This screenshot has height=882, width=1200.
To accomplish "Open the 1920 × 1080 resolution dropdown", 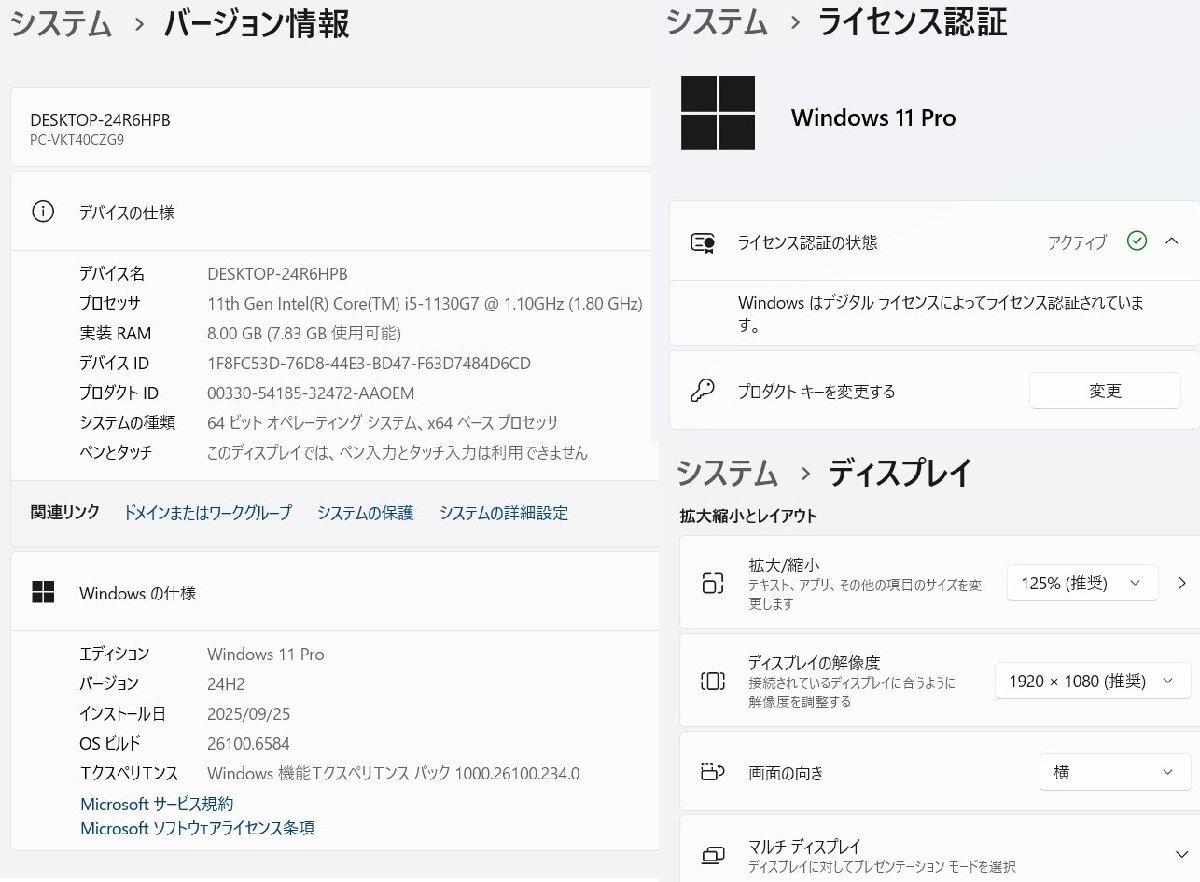I will pyautogui.click(x=1091, y=681).
